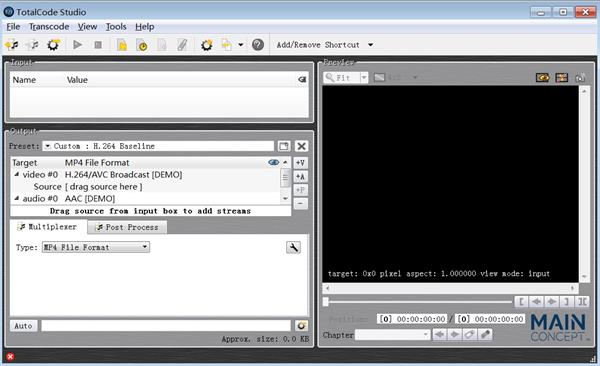Open the View menu
This screenshot has width=600, height=366.
click(87, 27)
